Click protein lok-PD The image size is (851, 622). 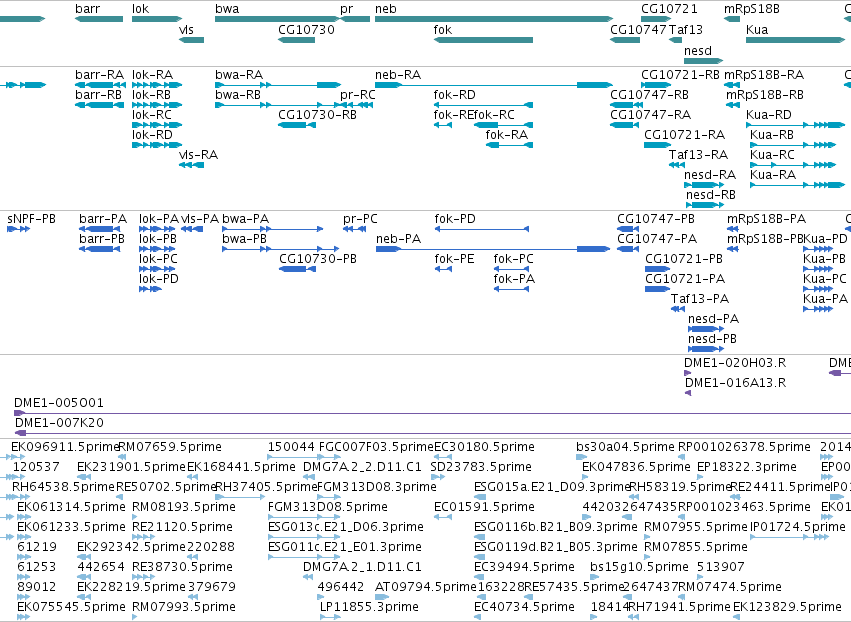click(158, 279)
